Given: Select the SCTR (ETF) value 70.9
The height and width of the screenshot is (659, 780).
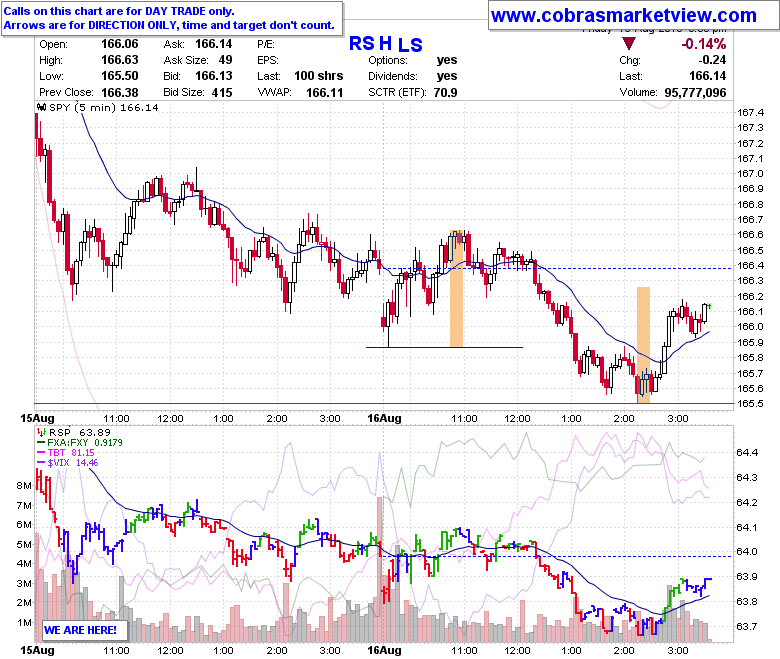Looking at the screenshot, I should (445, 93).
